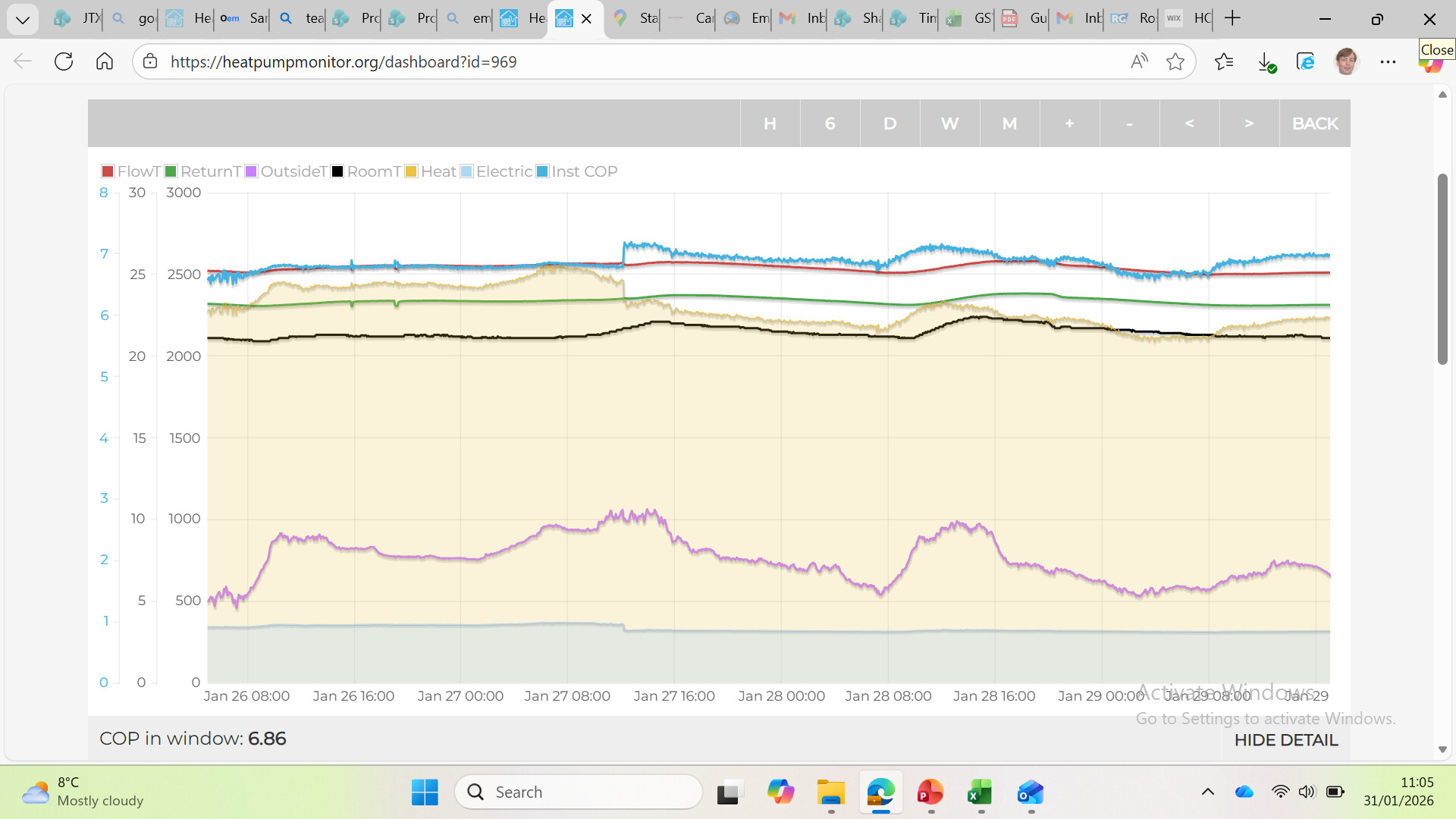Click the browser home icon
The width and height of the screenshot is (1456, 819).
(x=105, y=61)
